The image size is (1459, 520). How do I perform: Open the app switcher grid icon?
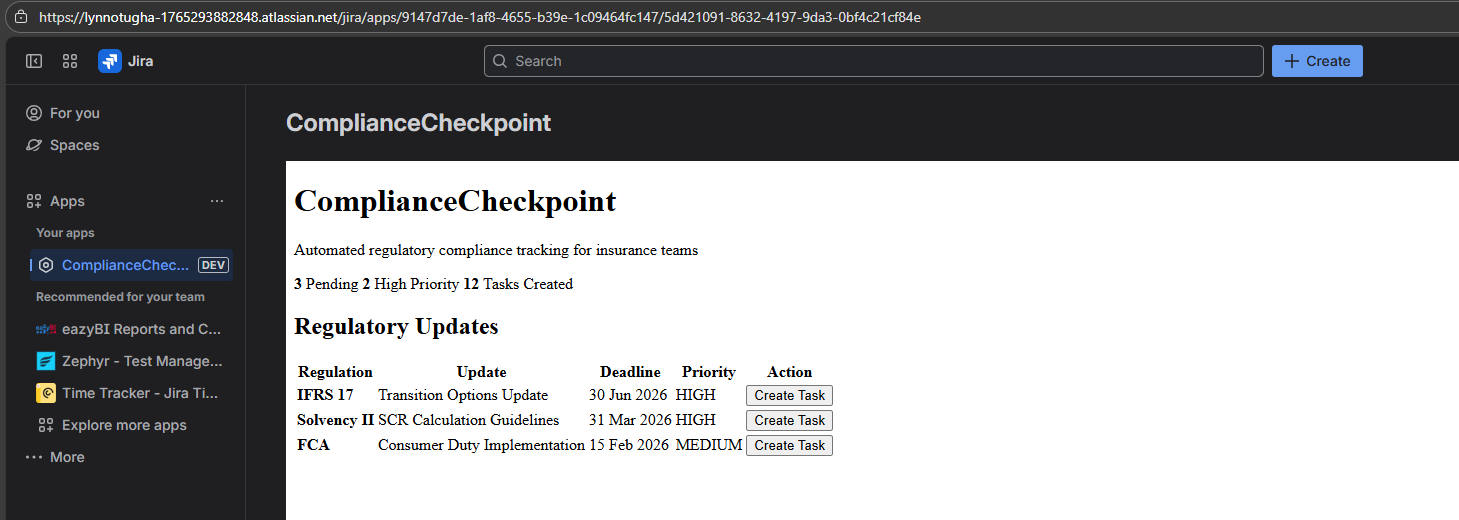pos(70,61)
